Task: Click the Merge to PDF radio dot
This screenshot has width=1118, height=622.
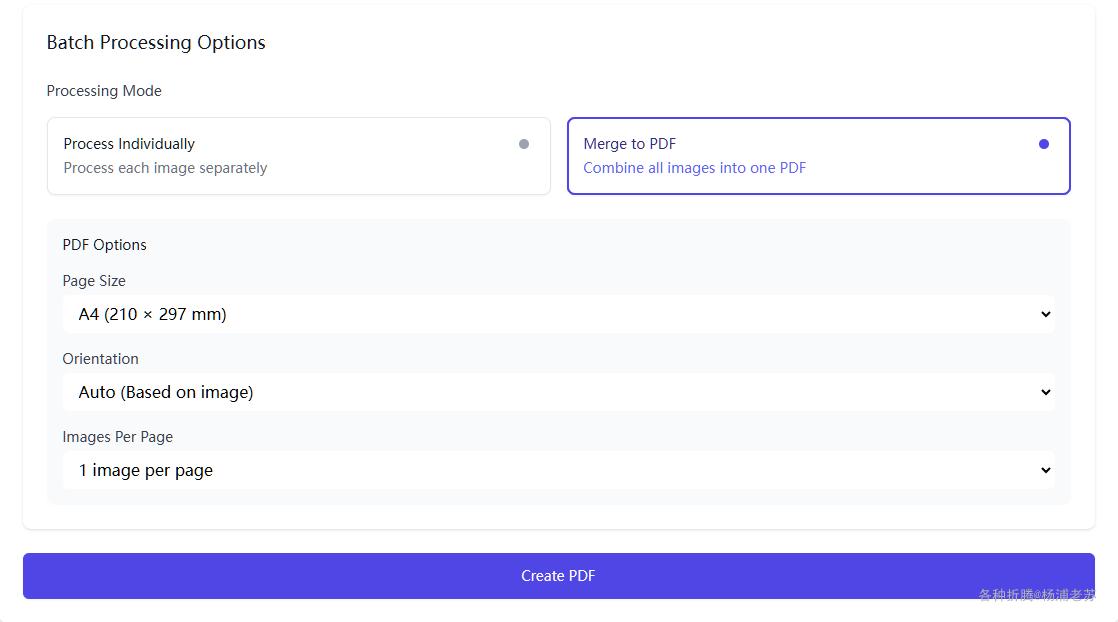Action: [1044, 144]
